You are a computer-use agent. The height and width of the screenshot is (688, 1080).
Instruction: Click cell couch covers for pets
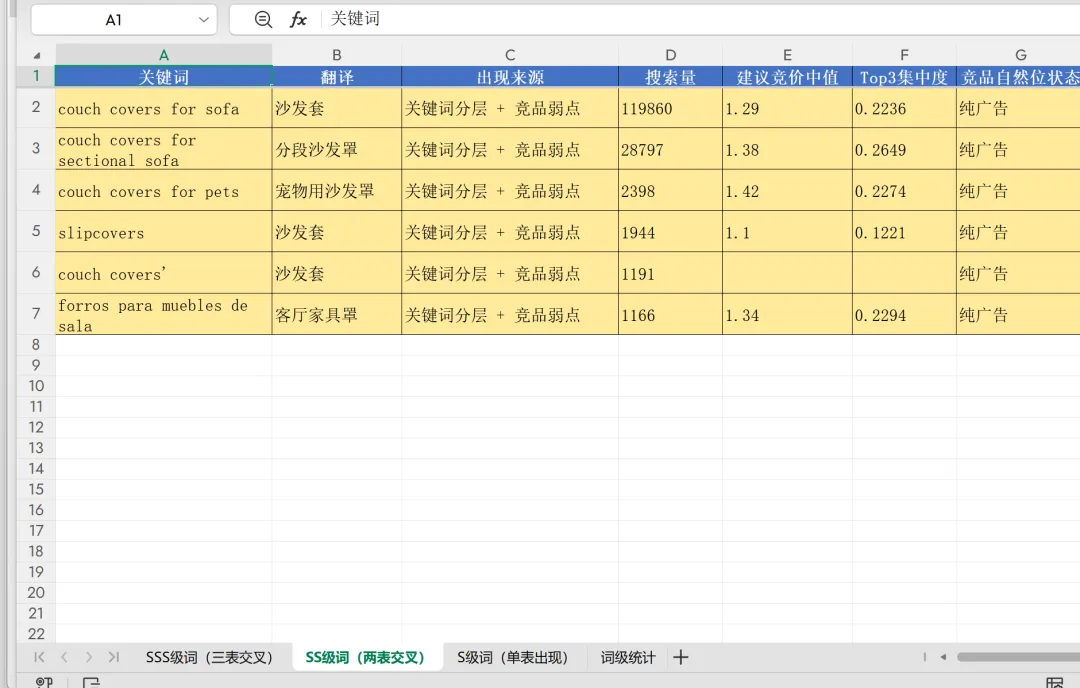pos(164,190)
